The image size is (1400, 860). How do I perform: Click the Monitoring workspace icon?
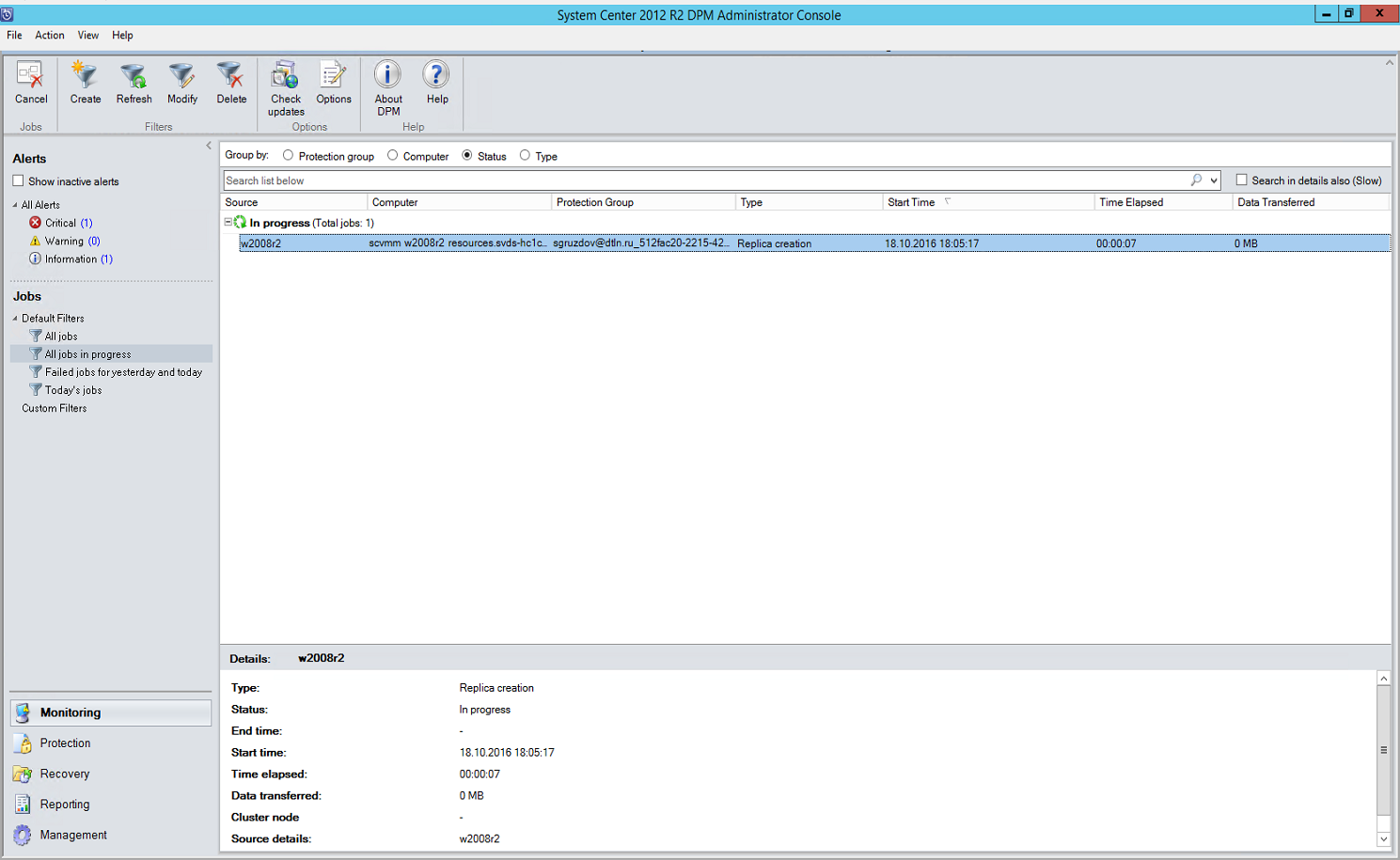click(x=23, y=712)
